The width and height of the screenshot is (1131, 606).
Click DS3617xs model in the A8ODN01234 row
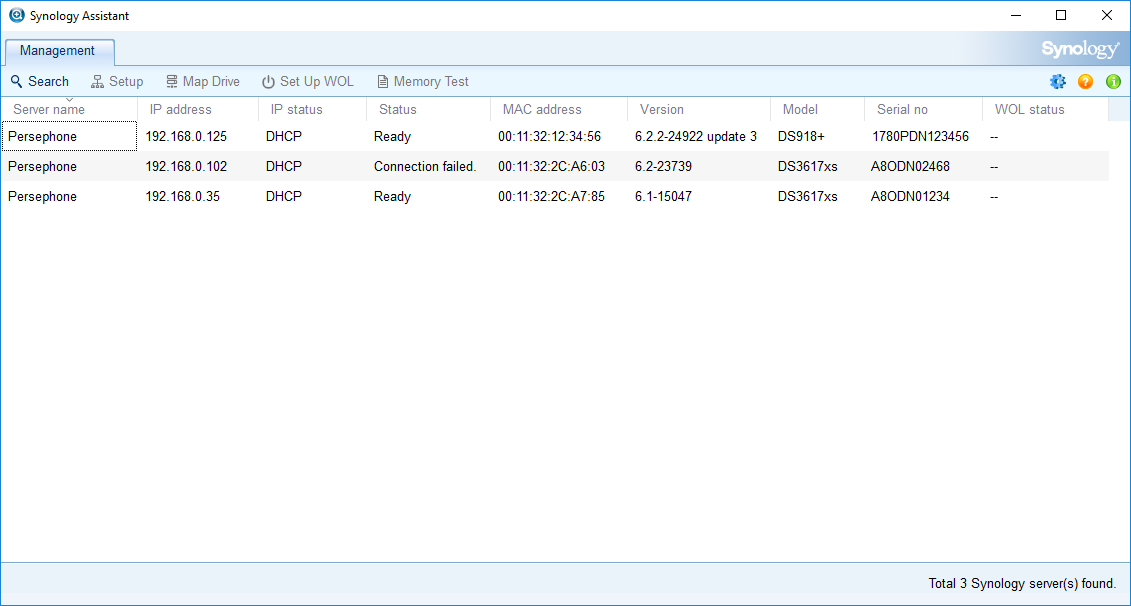click(x=808, y=196)
